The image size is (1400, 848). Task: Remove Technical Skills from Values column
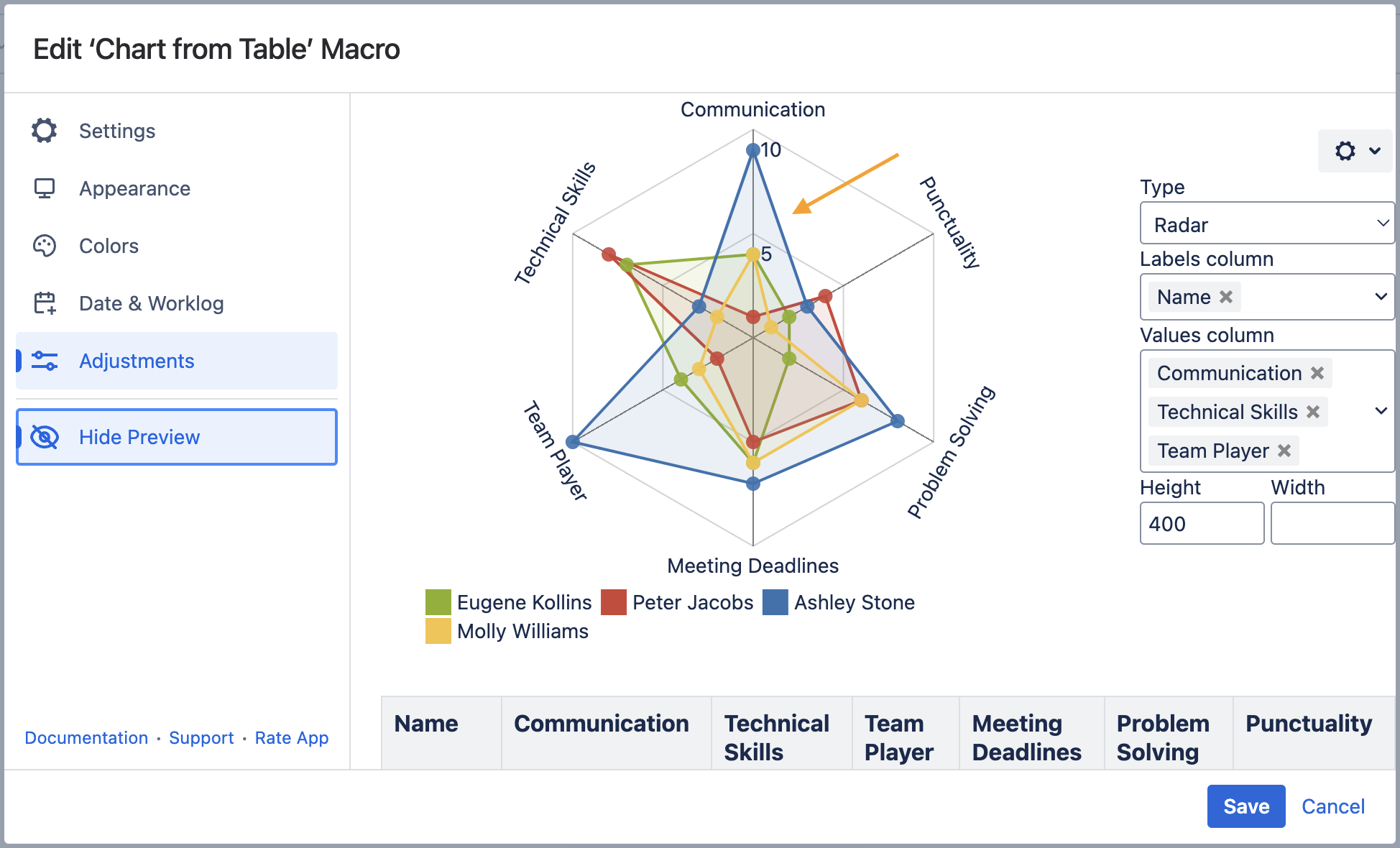[x=1313, y=412]
